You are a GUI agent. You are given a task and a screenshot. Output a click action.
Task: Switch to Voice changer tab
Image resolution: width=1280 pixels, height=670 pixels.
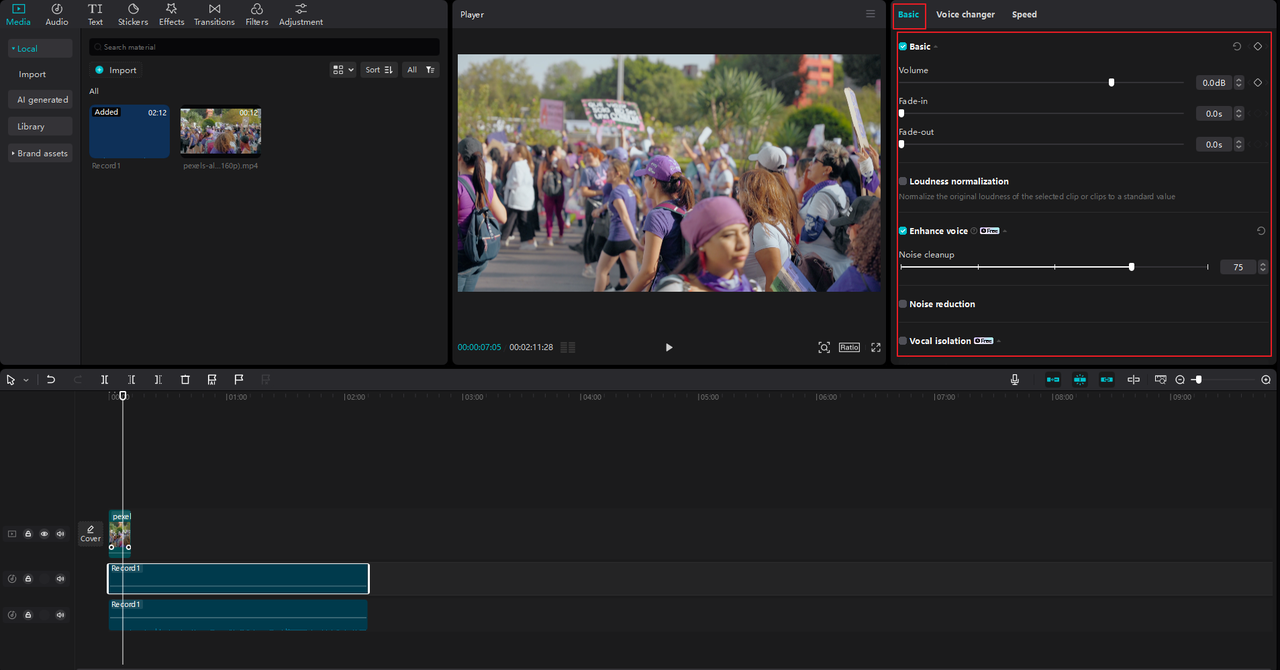point(965,14)
